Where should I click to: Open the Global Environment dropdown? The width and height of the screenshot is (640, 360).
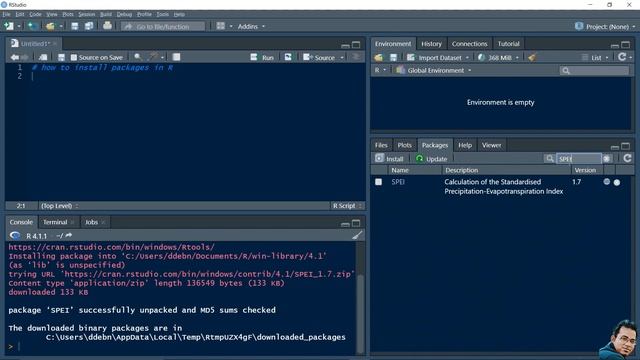point(433,70)
